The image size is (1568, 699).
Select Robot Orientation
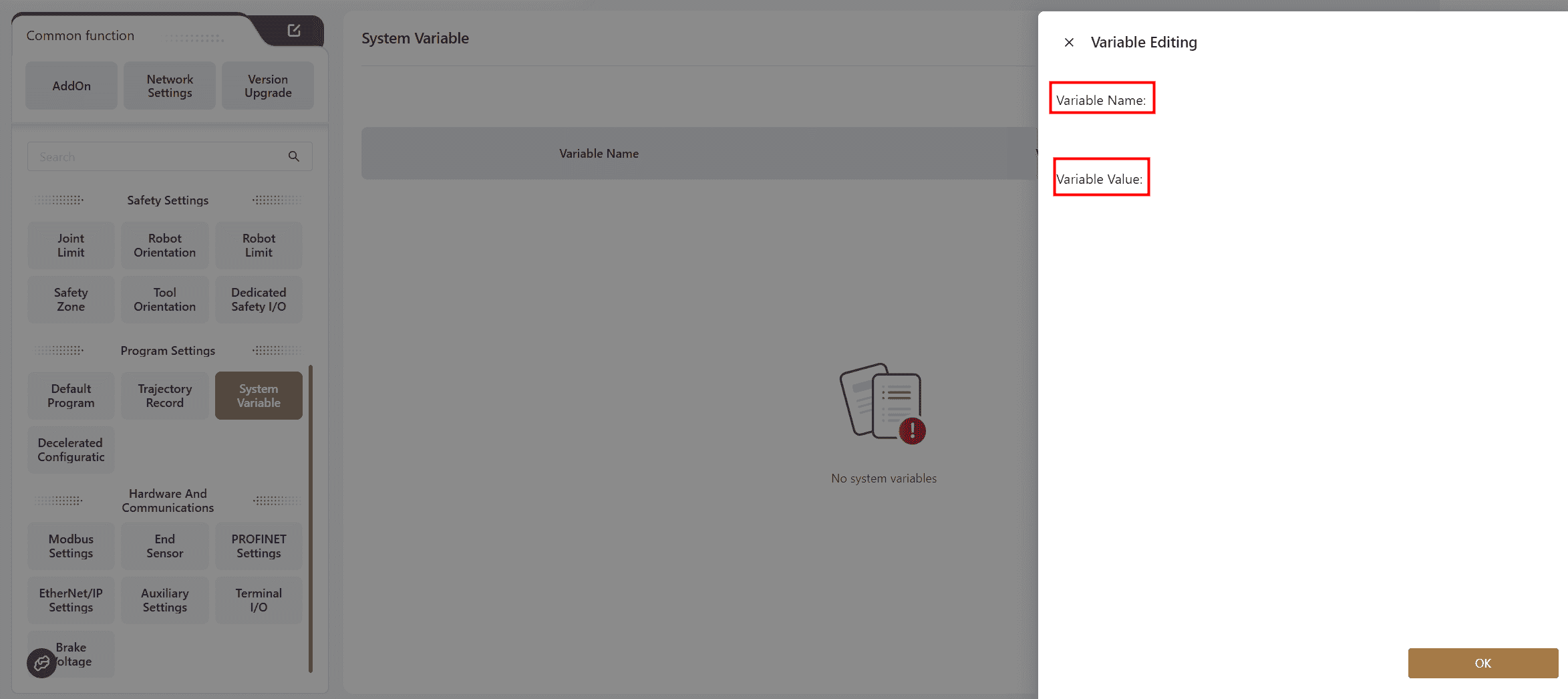tap(164, 245)
